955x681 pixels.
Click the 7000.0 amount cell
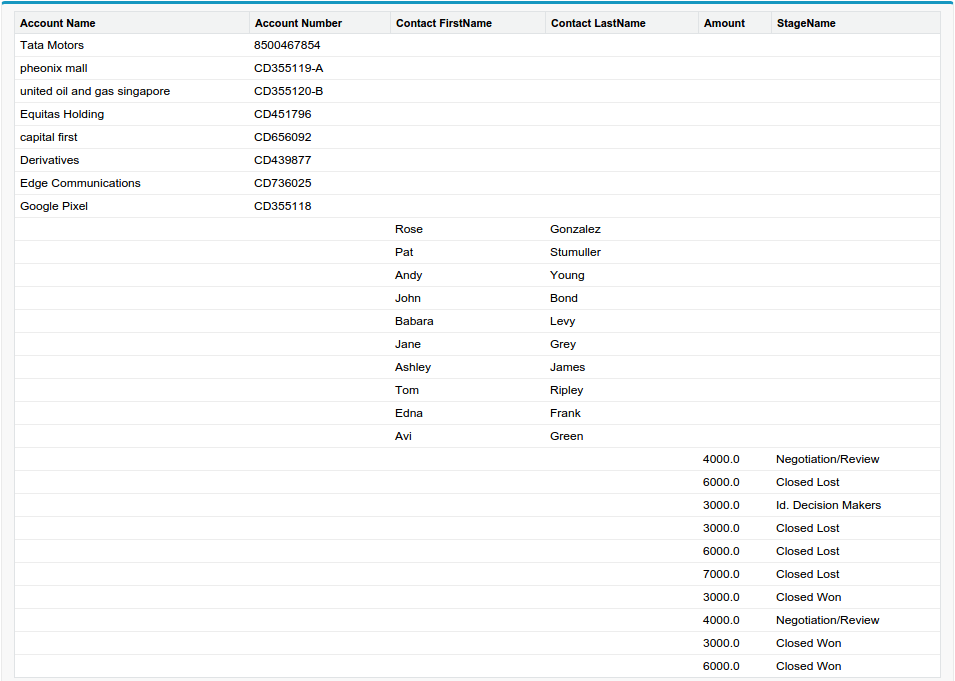click(721, 574)
